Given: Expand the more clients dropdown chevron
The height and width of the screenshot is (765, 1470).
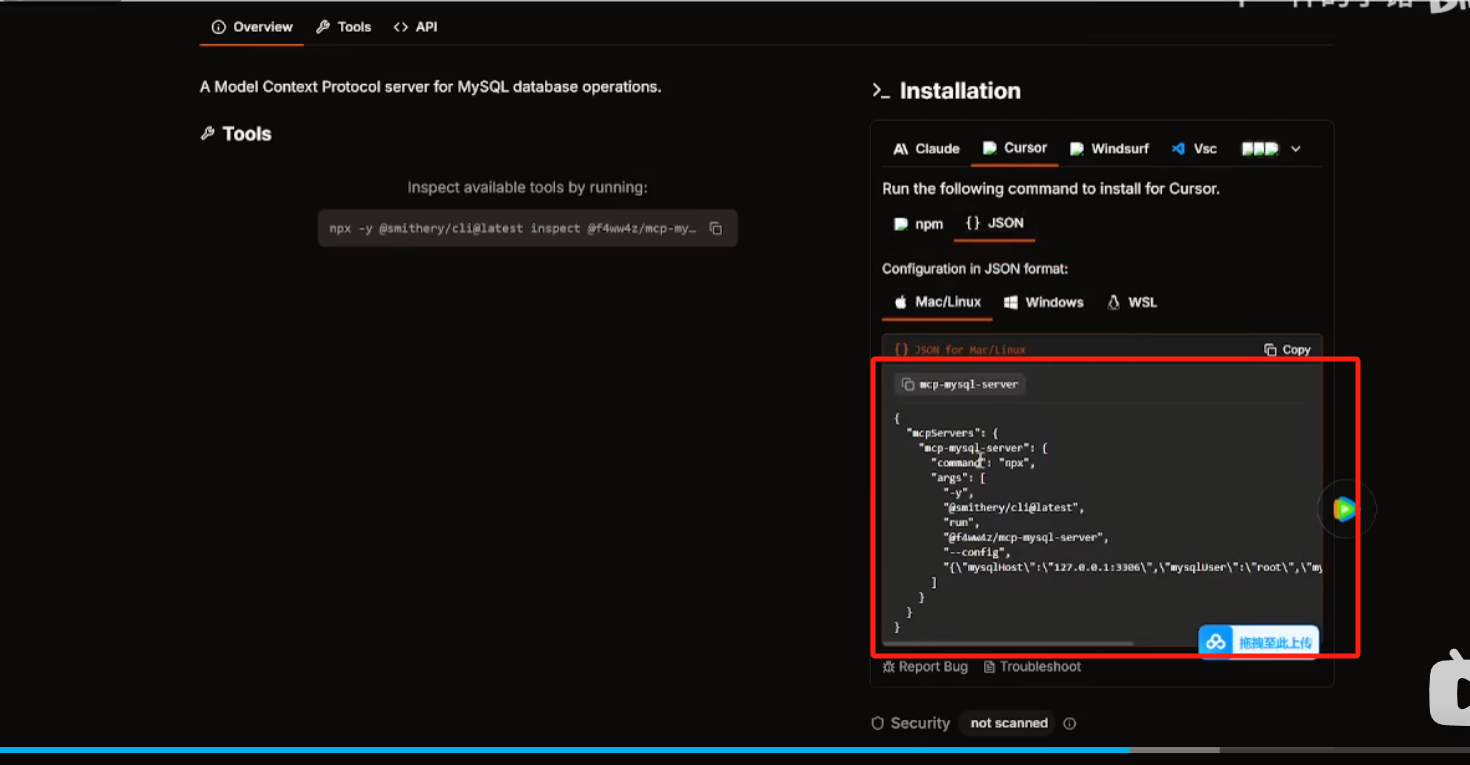Looking at the screenshot, I should (x=1296, y=148).
